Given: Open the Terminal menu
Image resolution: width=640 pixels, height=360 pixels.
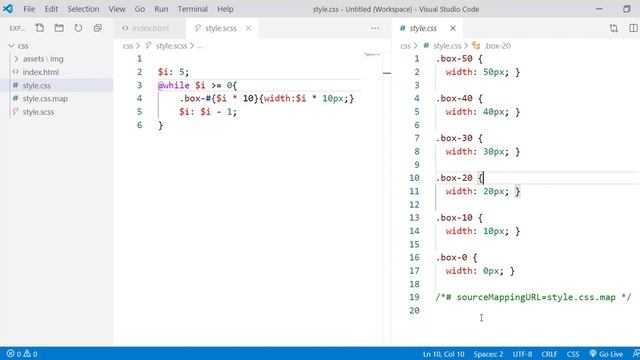Looking at the screenshot, I should (x=192, y=9).
